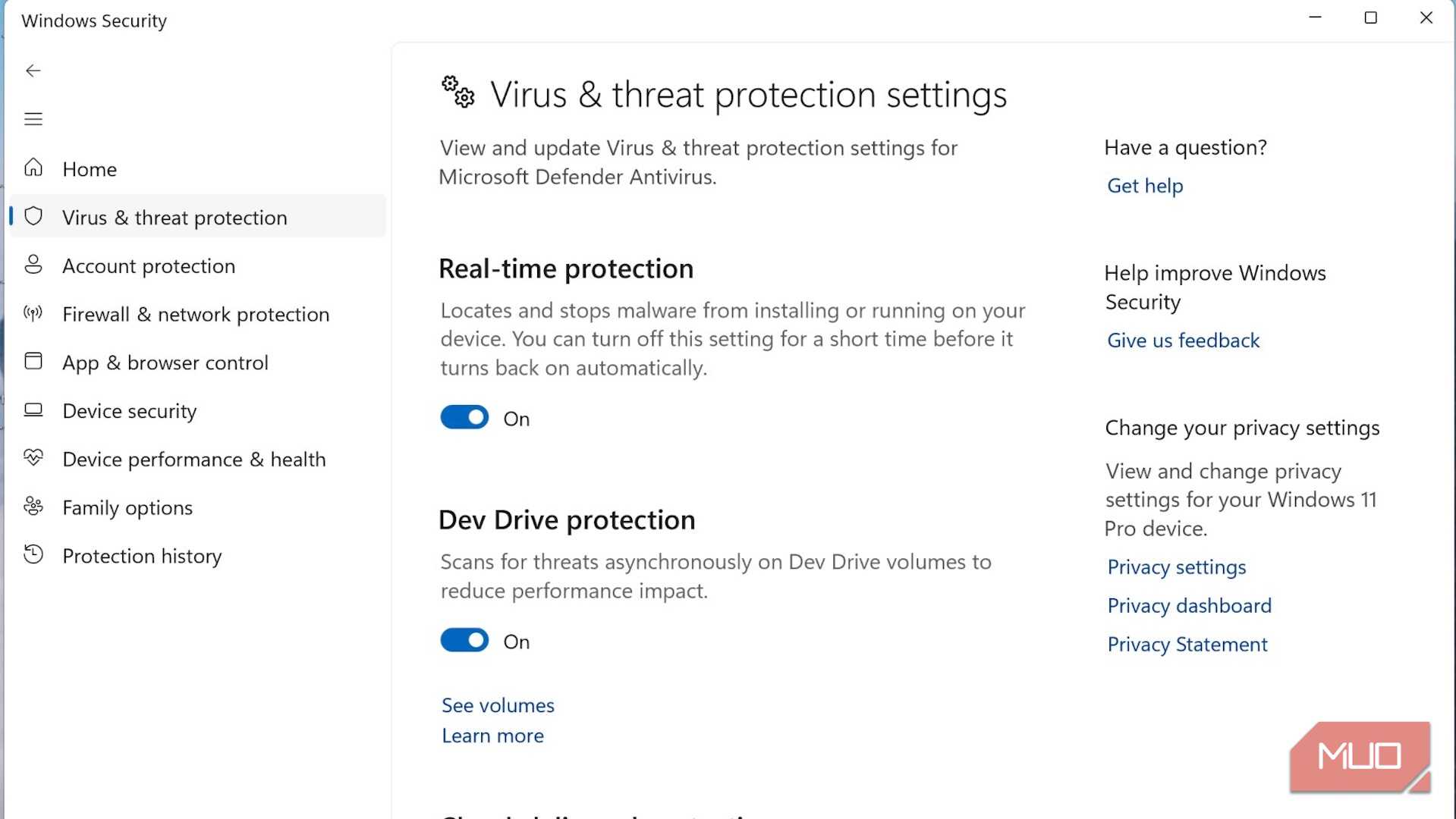Select Firewall & network protection label
The width and height of the screenshot is (1456, 819).
(x=196, y=314)
